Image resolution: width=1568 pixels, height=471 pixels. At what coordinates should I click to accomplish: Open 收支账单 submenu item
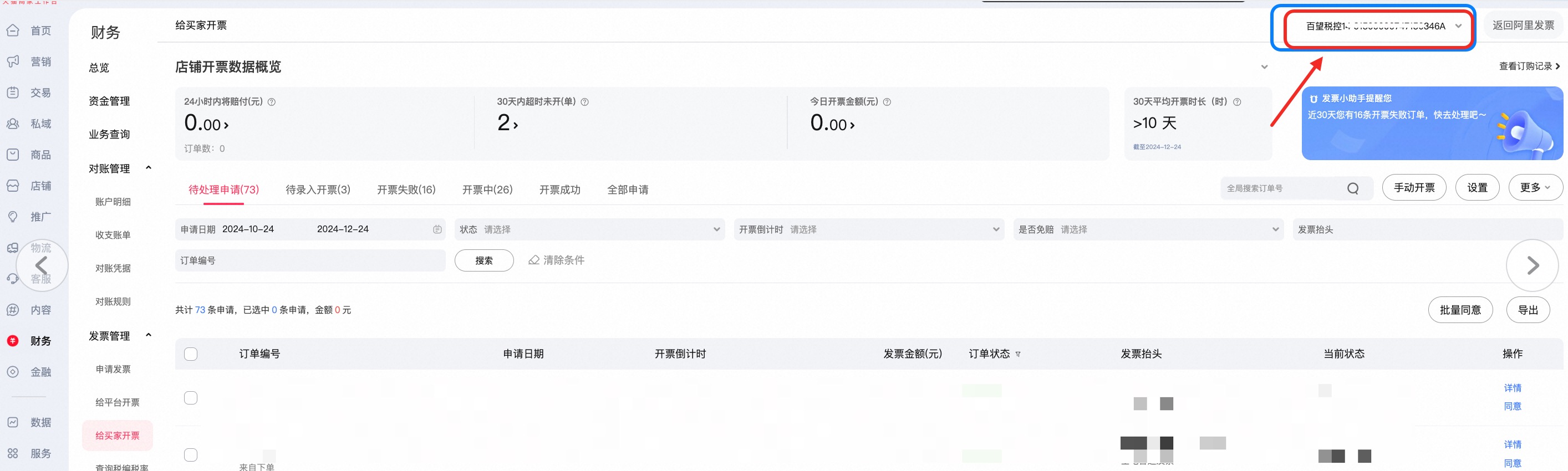tap(113, 235)
